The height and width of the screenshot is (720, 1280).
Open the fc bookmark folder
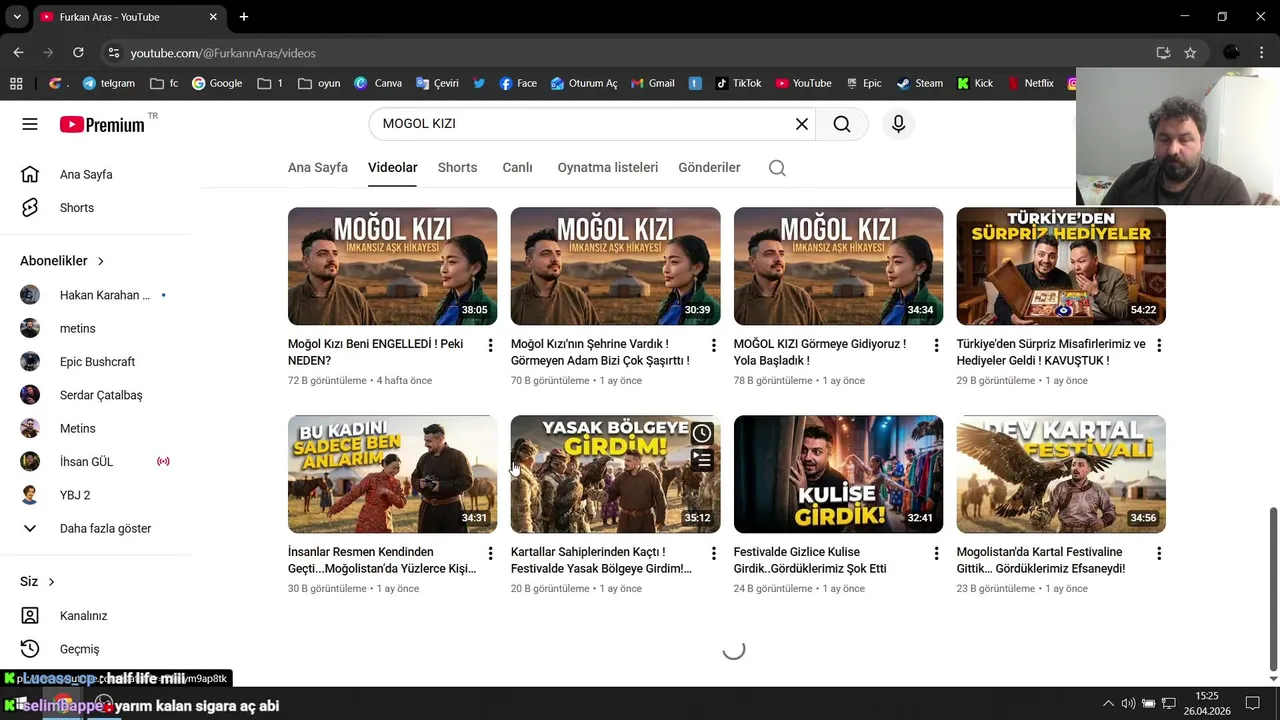coord(164,83)
